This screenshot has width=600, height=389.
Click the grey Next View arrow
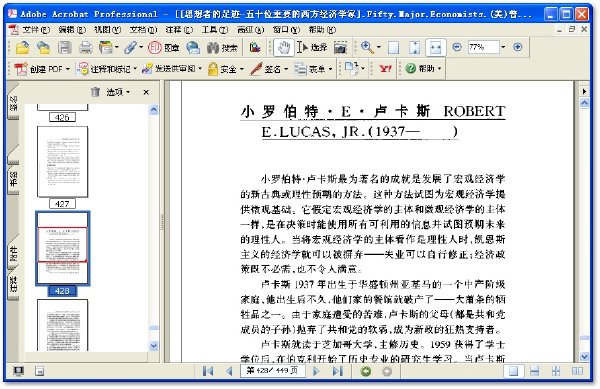[387, 371]
